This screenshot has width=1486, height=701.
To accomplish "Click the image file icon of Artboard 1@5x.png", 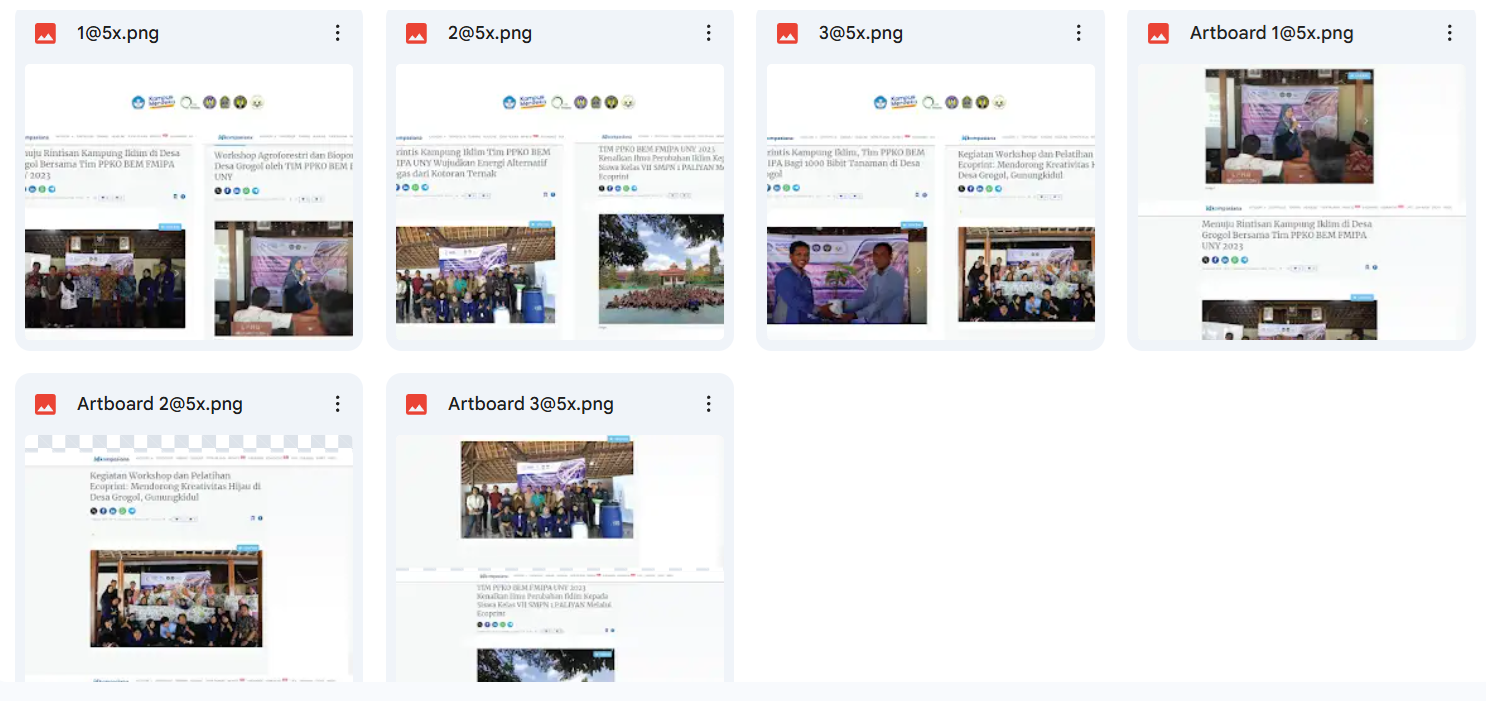I will (x=1158, y=33).
